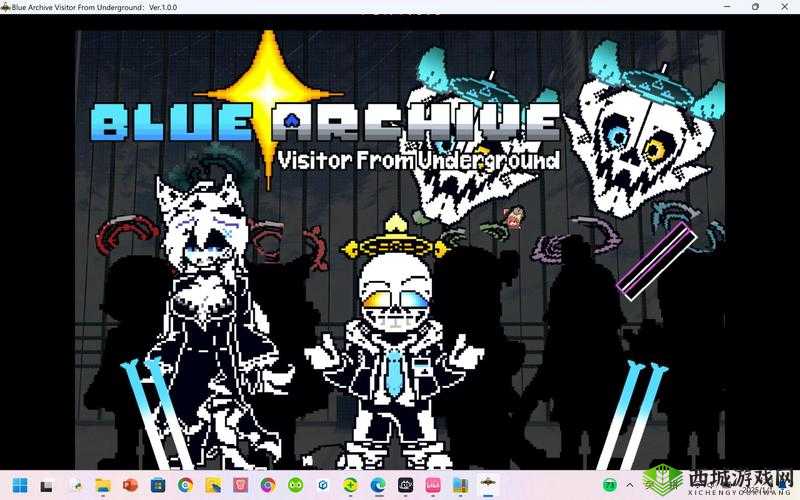Expand the hidden tray icons chevron
The width and height of the screenshot is (800, 500).
pos(630,485)
